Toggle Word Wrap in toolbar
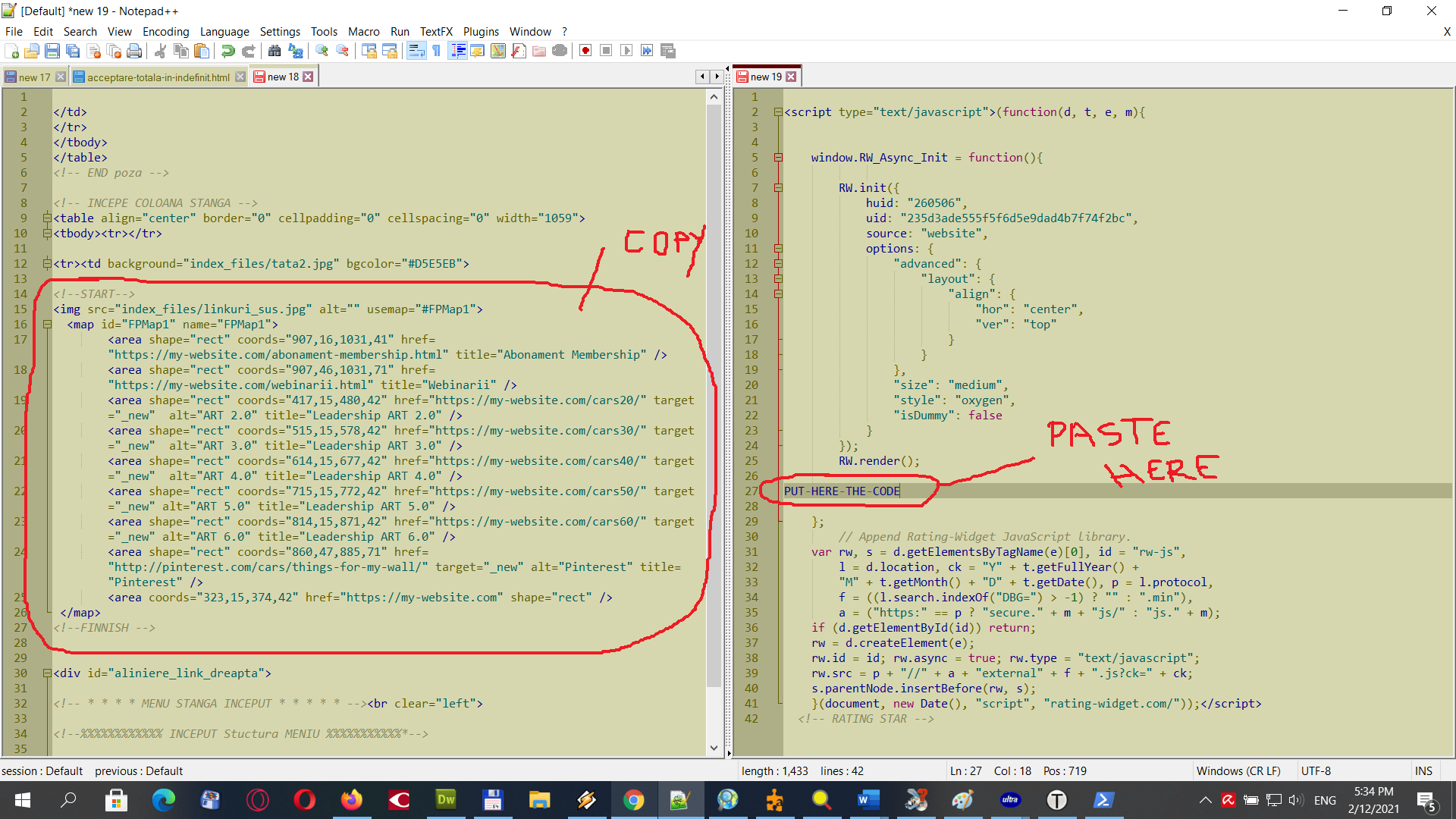The height and width of the screenshot is (819, 1456). coord(416,51)
